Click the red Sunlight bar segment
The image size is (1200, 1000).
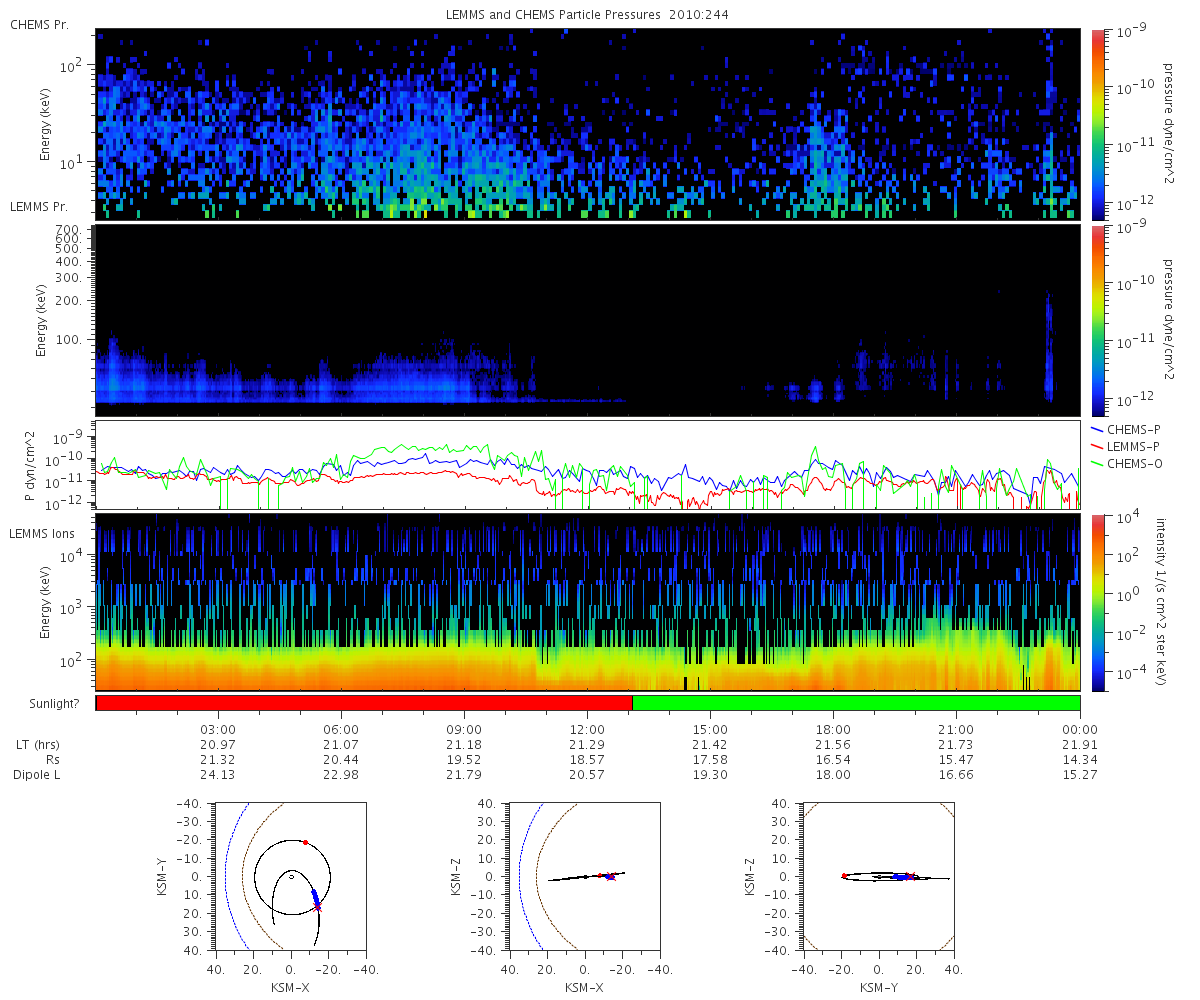pyautogui.click(x=364, y=703)
